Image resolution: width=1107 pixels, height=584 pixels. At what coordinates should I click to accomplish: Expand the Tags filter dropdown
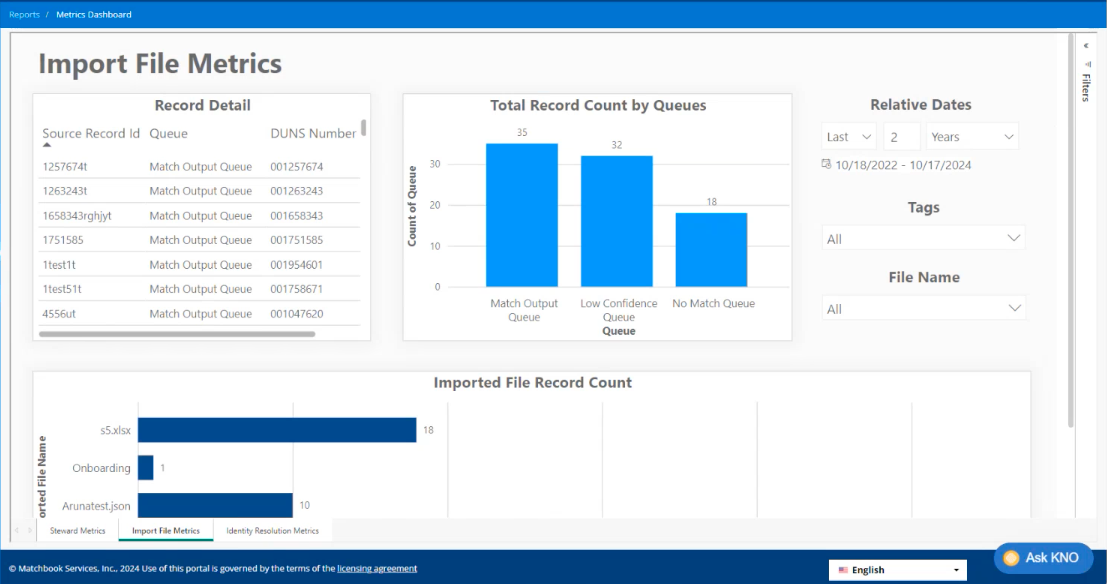coord(923,239)
